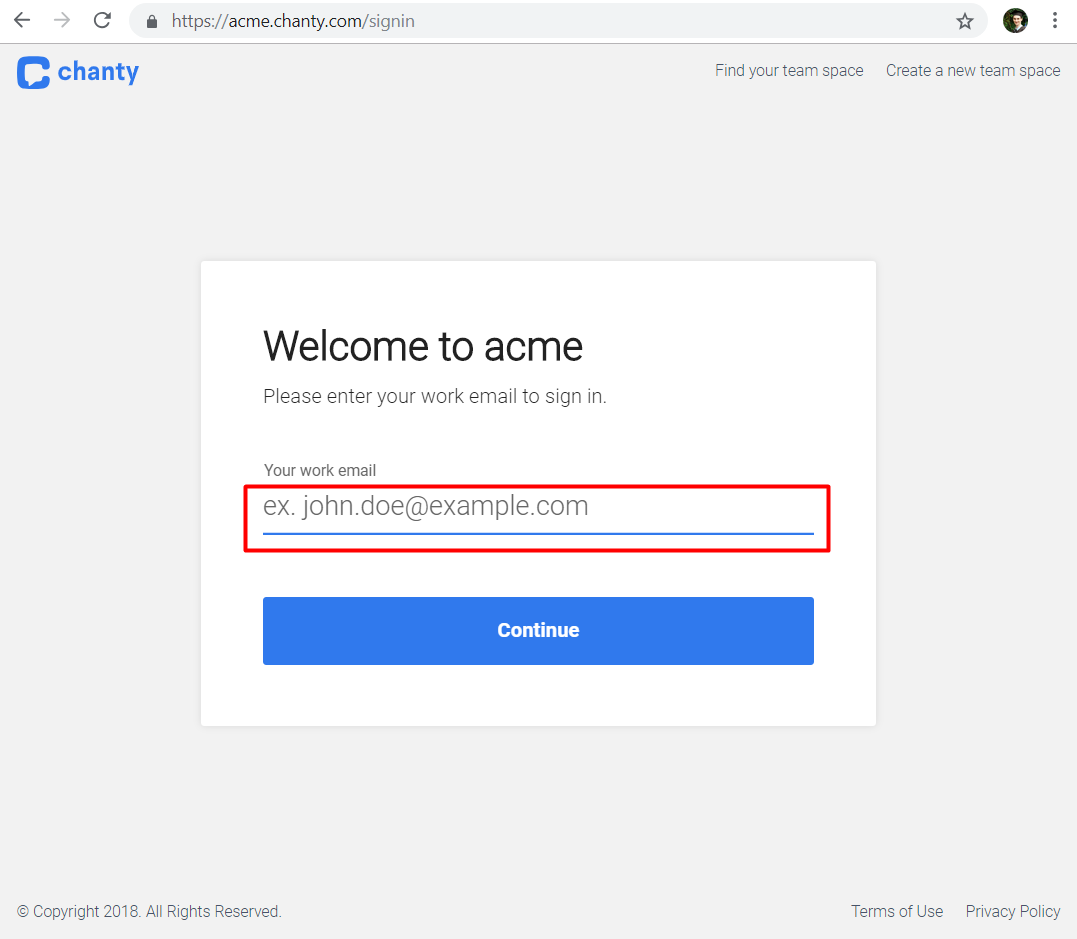The height and width of the screenshot is (939, 1077).
Task: Click the address bar URL
Action: tap(293, 21)
